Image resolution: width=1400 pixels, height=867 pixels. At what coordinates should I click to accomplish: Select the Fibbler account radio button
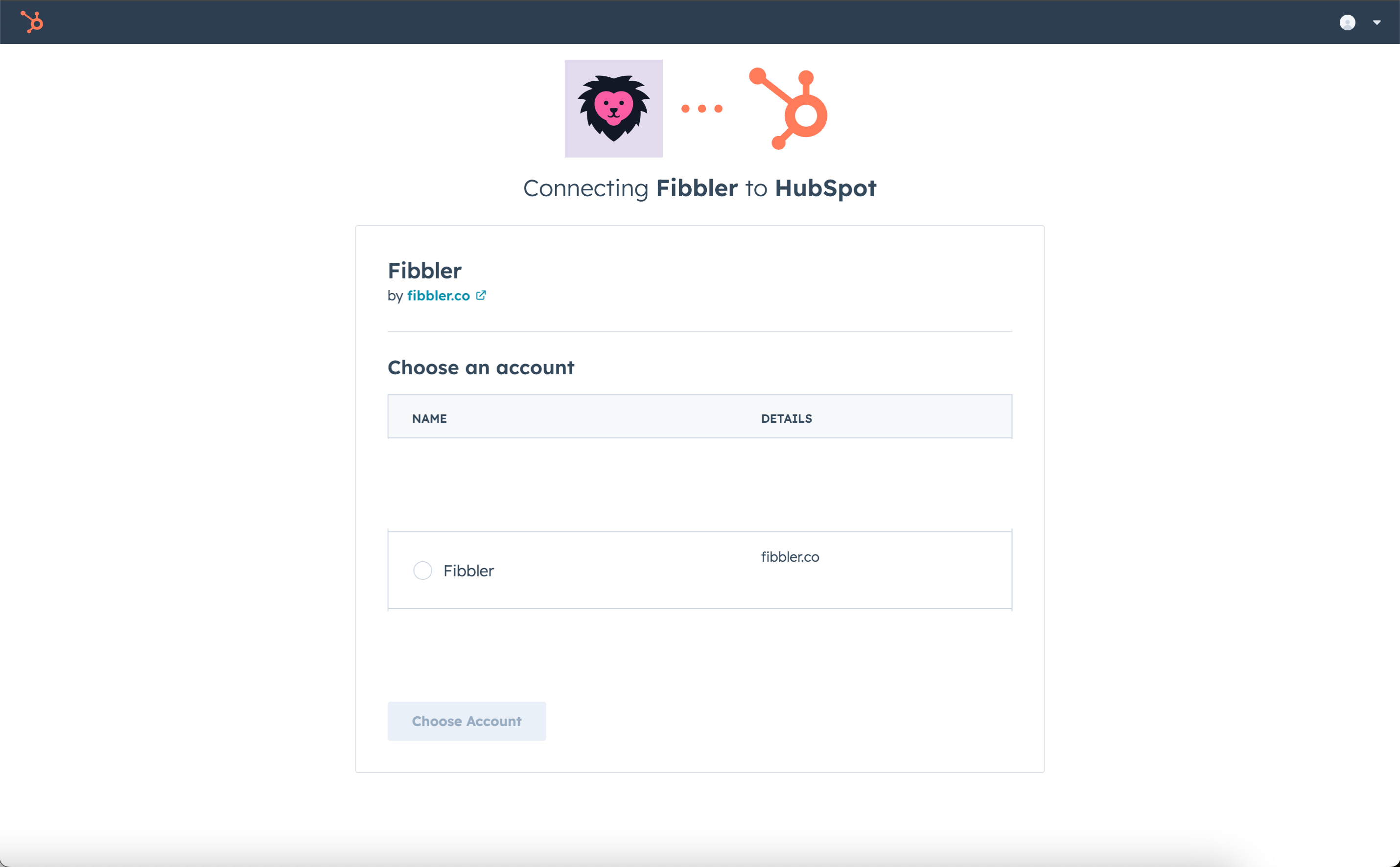tap(422, 570)
